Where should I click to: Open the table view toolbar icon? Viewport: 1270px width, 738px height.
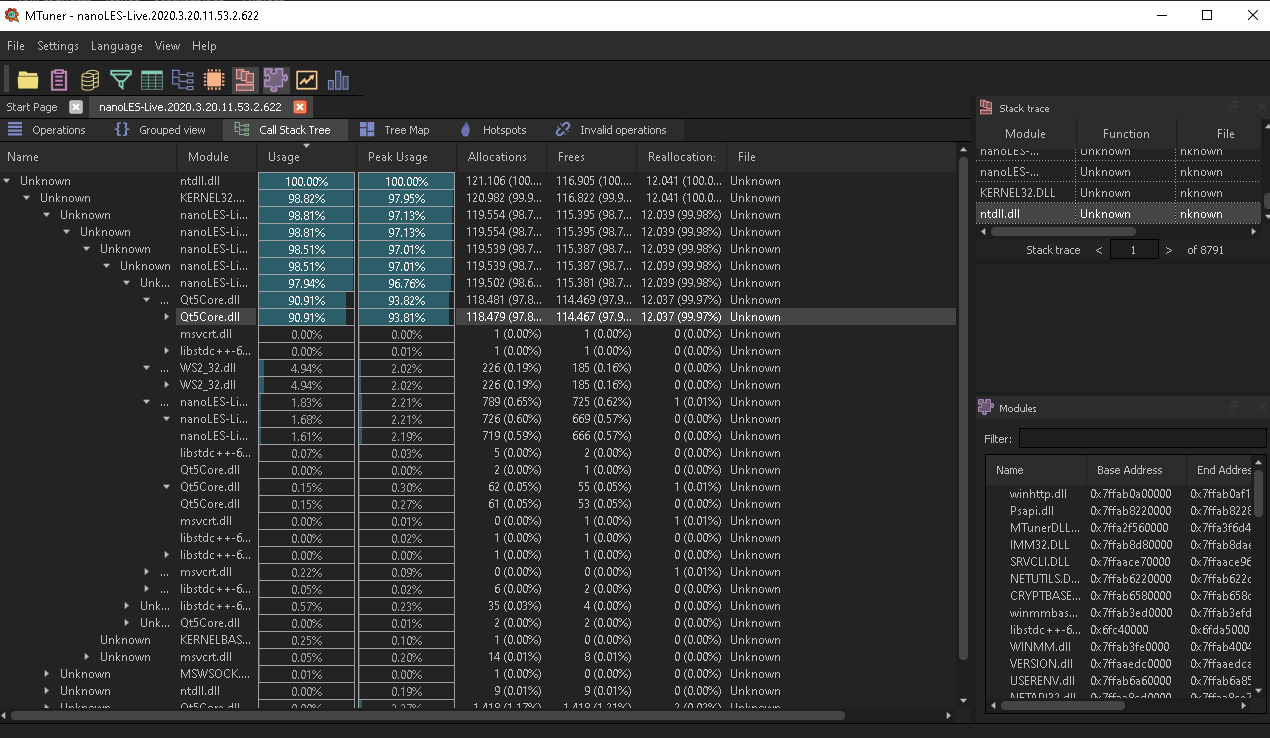point(151,79)
